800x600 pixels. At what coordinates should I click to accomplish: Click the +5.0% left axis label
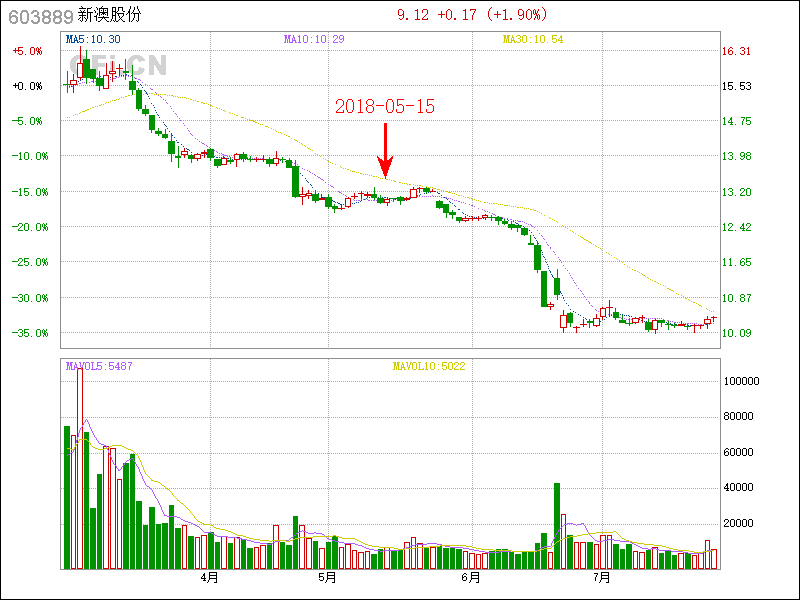pyautogui.click(x=27, y=51)
